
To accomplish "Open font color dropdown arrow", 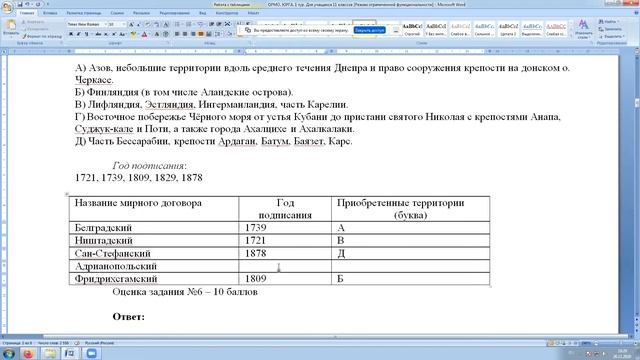I will 149,34.
